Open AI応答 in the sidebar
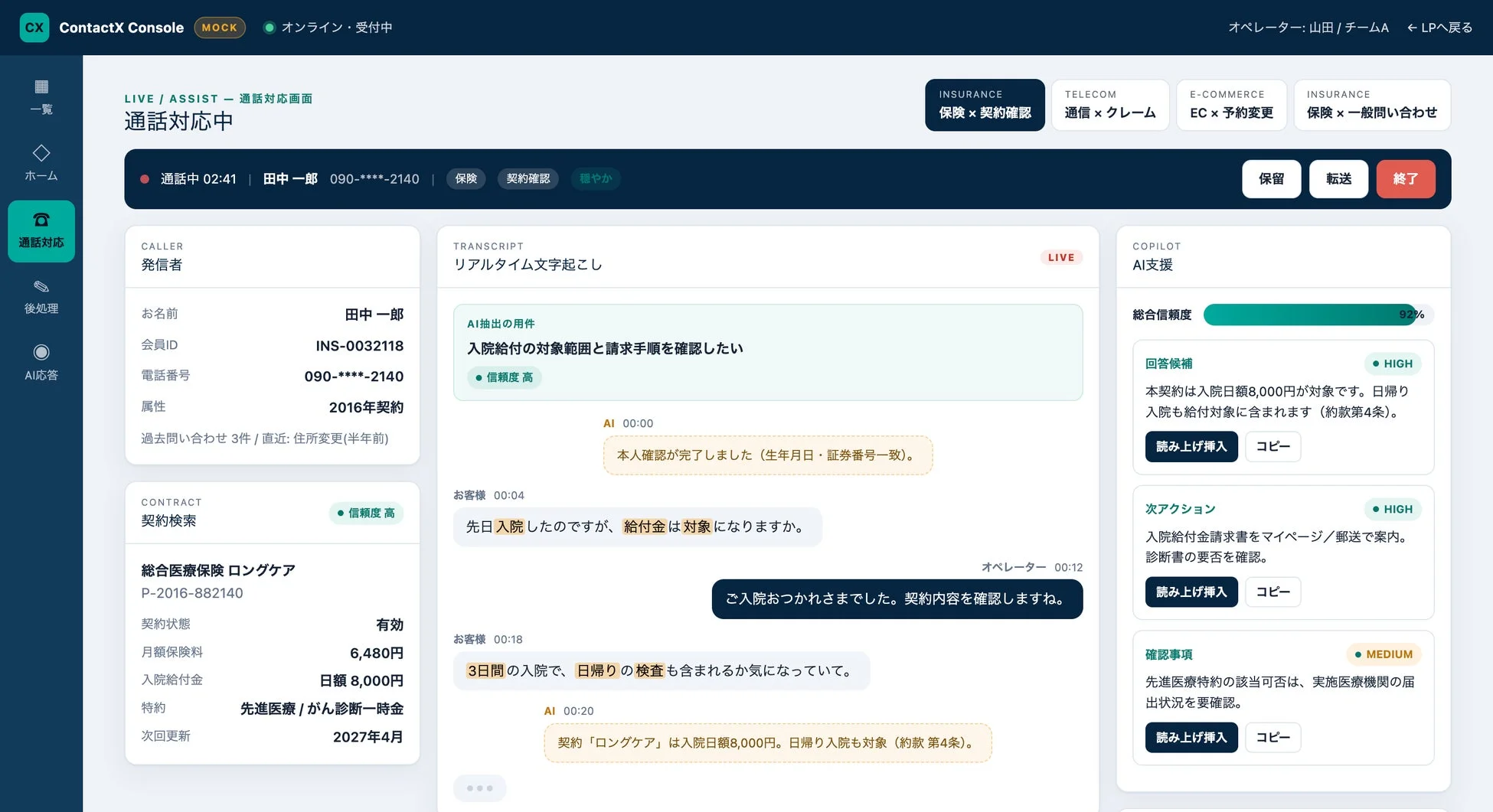1493x812 pixels. pos(41,363)
